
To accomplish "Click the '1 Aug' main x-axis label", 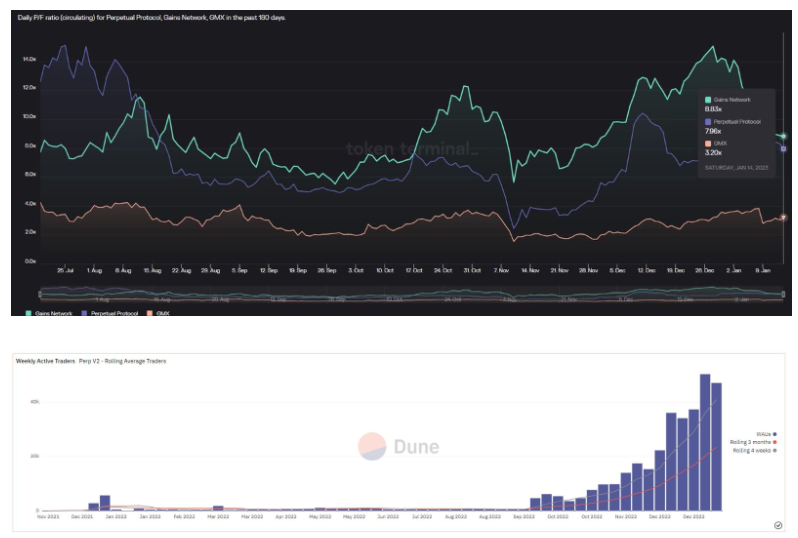I will (x=95, y=270).
